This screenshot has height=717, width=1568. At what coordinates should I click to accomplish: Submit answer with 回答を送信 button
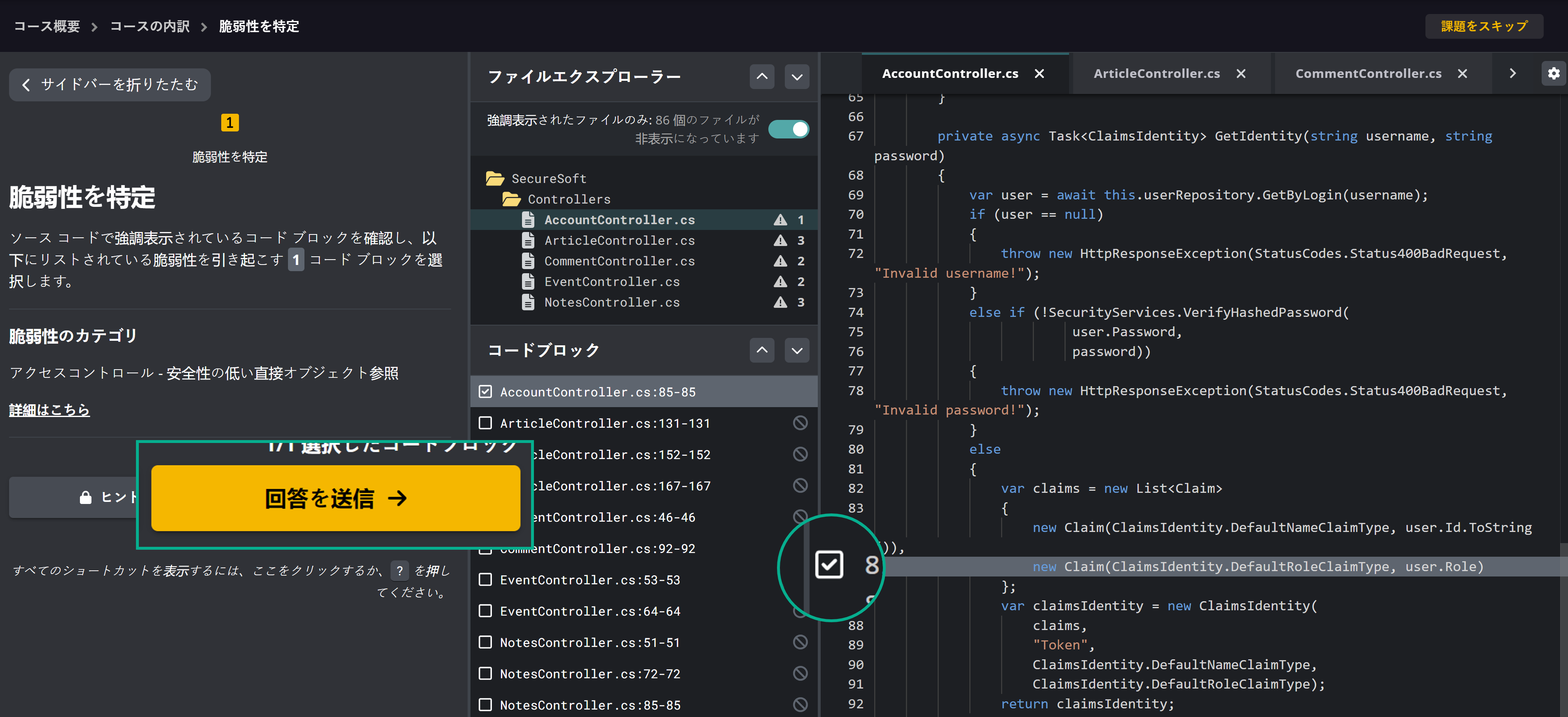tap(335, 498)
